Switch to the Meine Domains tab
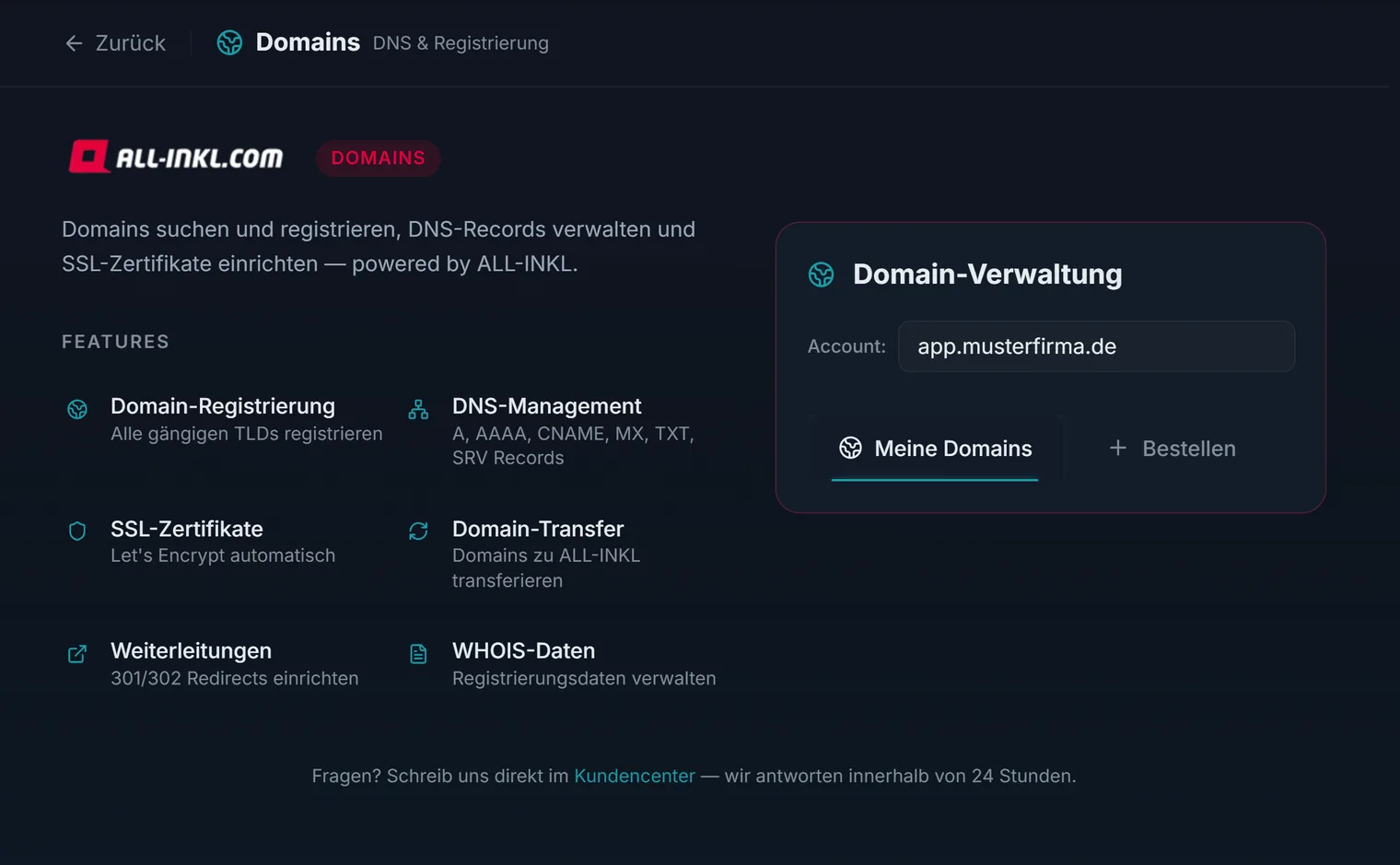The height and width of the screenshot is (865, 1400). point(935,449)
